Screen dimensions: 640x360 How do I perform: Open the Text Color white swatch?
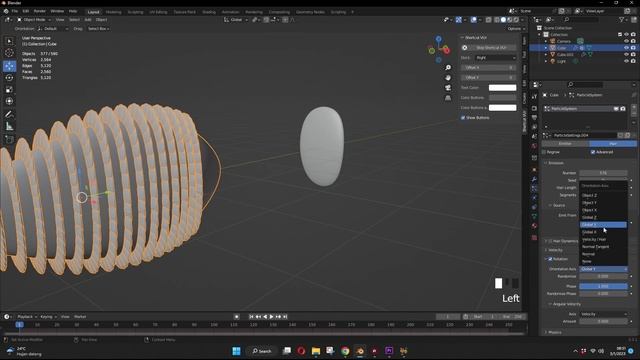click(x=502, y=88)
